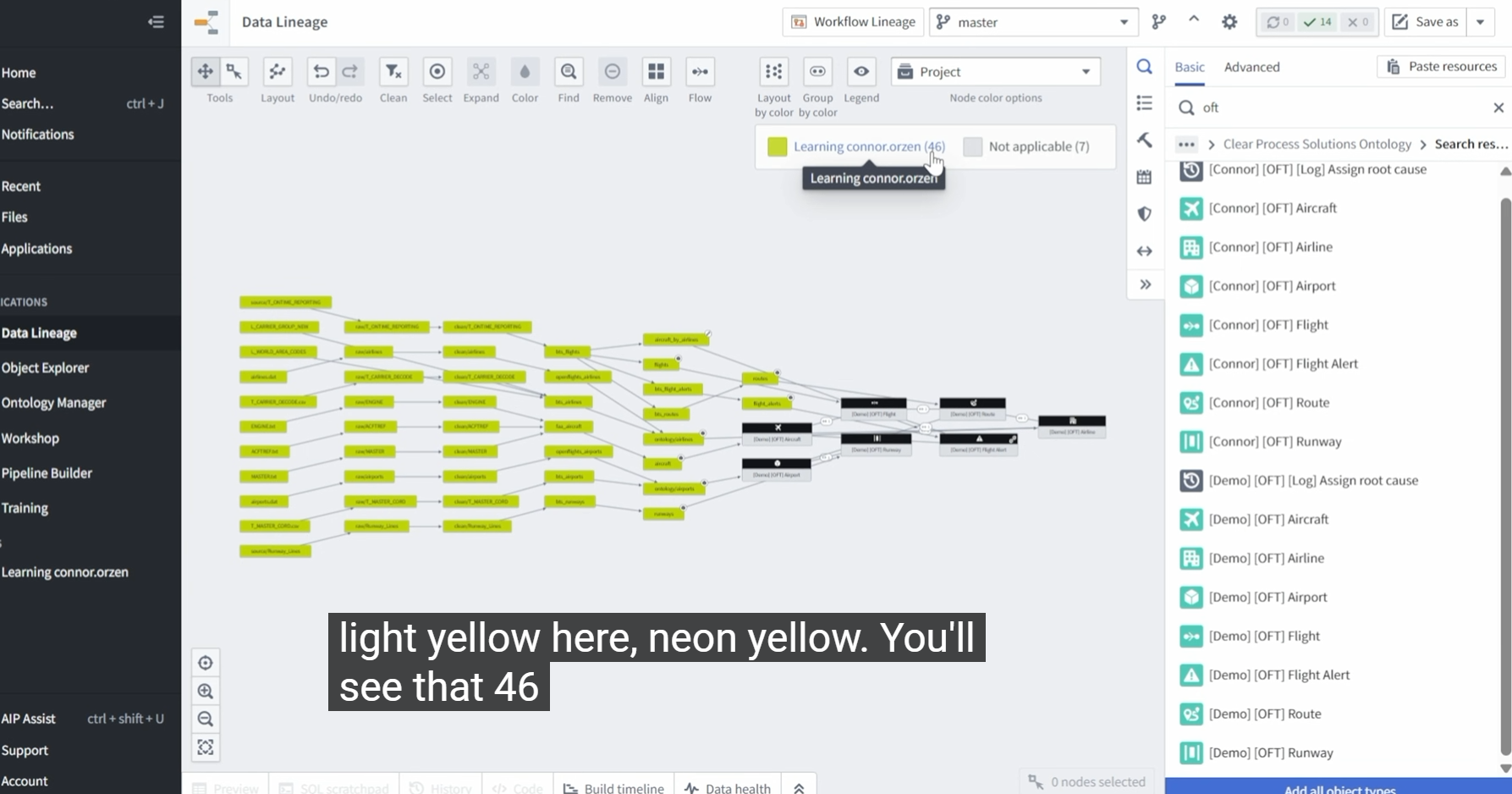Open the Find tool
1512x794 pixels.
tap(569, 72)
